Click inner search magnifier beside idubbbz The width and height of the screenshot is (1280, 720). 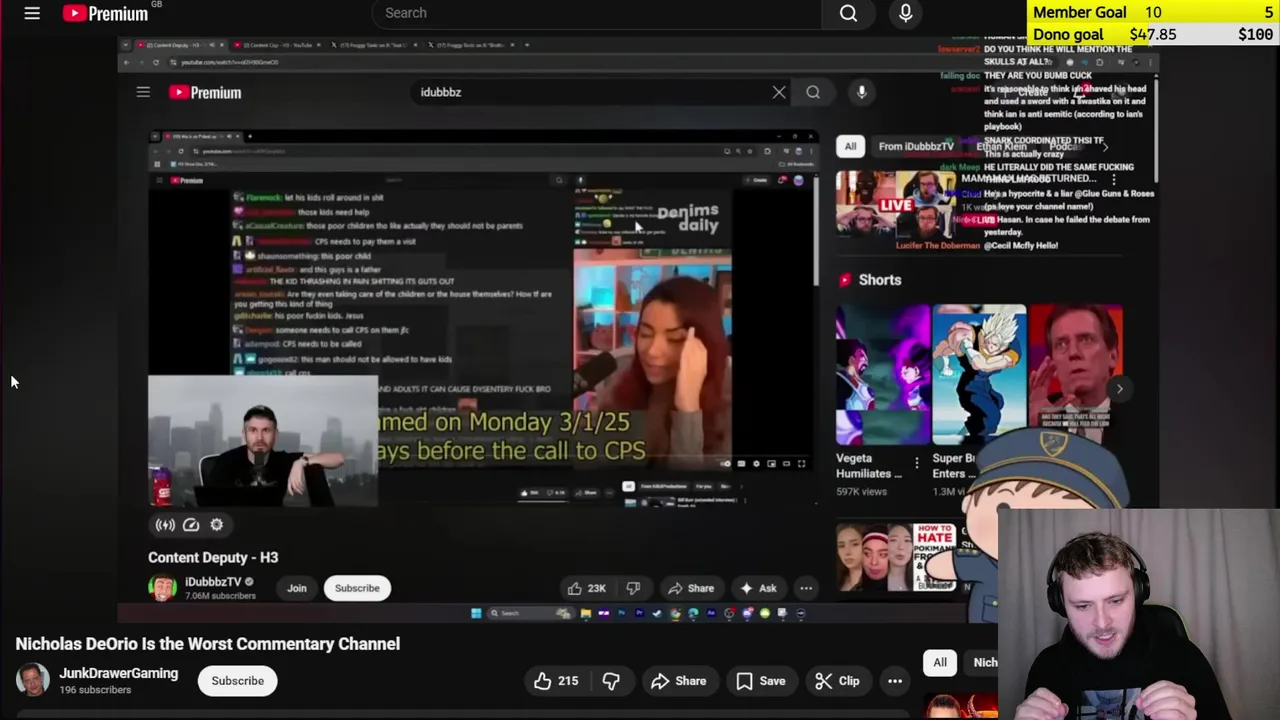[813, 92]
